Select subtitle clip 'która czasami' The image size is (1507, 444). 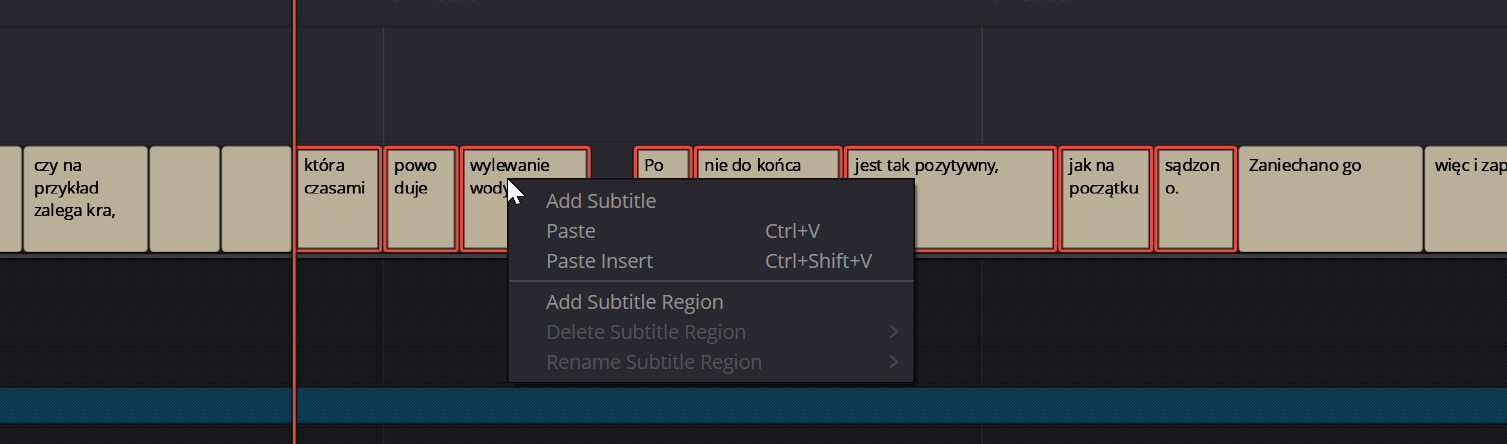[339, 199]
